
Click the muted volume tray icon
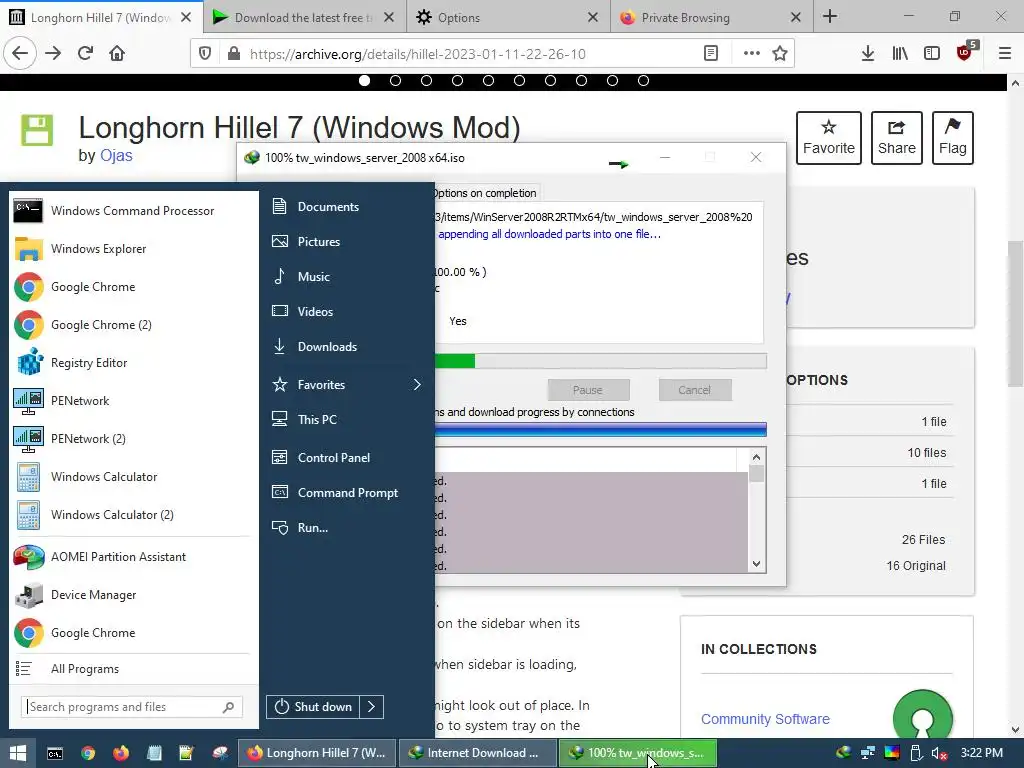(x=939, y=753)
